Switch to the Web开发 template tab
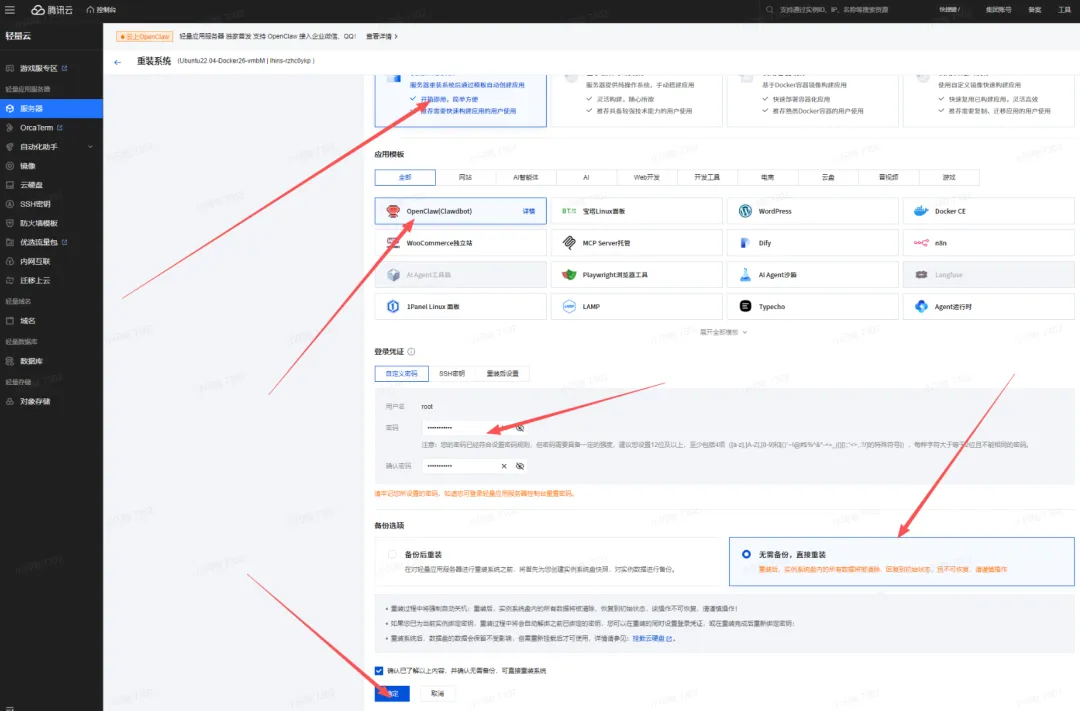Image resolution: width=1080 pixels, height=711 pixels. tap(647, 177)
